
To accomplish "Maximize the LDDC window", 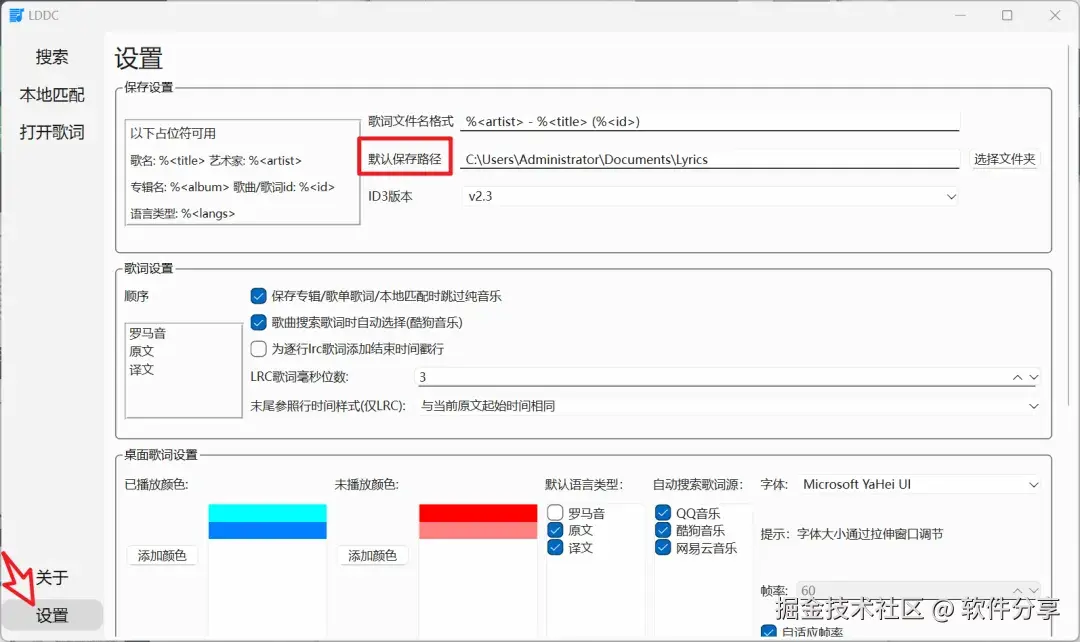I will pyautogui.click(x=1007, y=15).
